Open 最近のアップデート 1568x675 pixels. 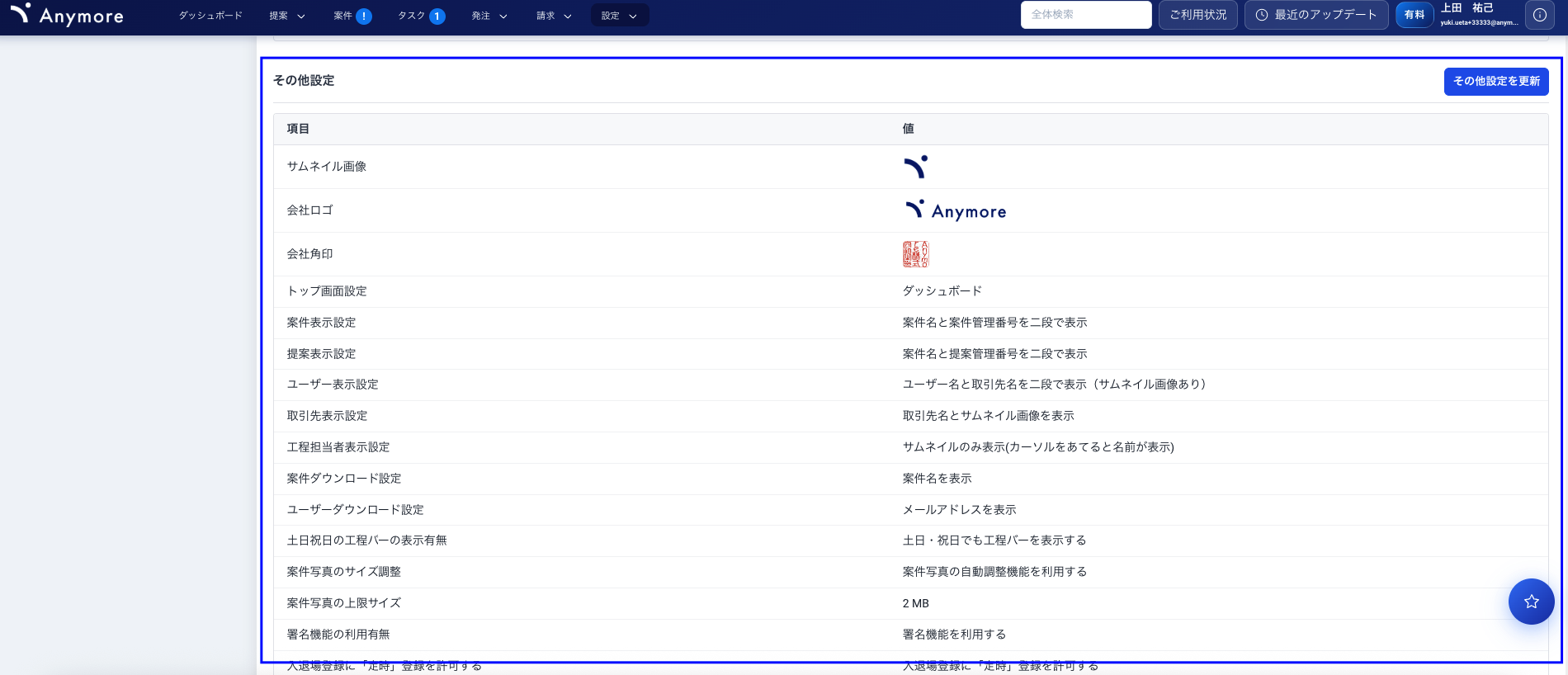coord(1316,15)
